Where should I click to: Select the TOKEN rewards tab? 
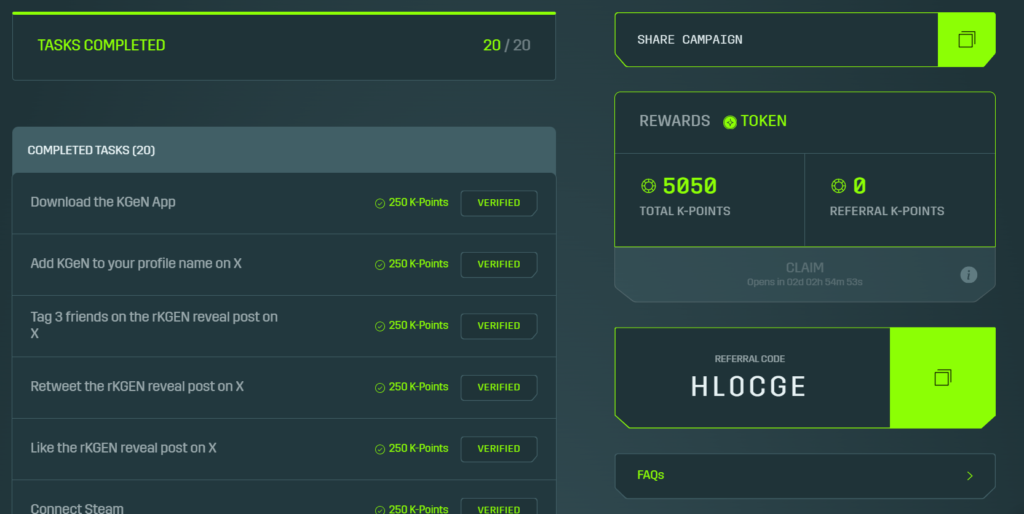point(755,121)
